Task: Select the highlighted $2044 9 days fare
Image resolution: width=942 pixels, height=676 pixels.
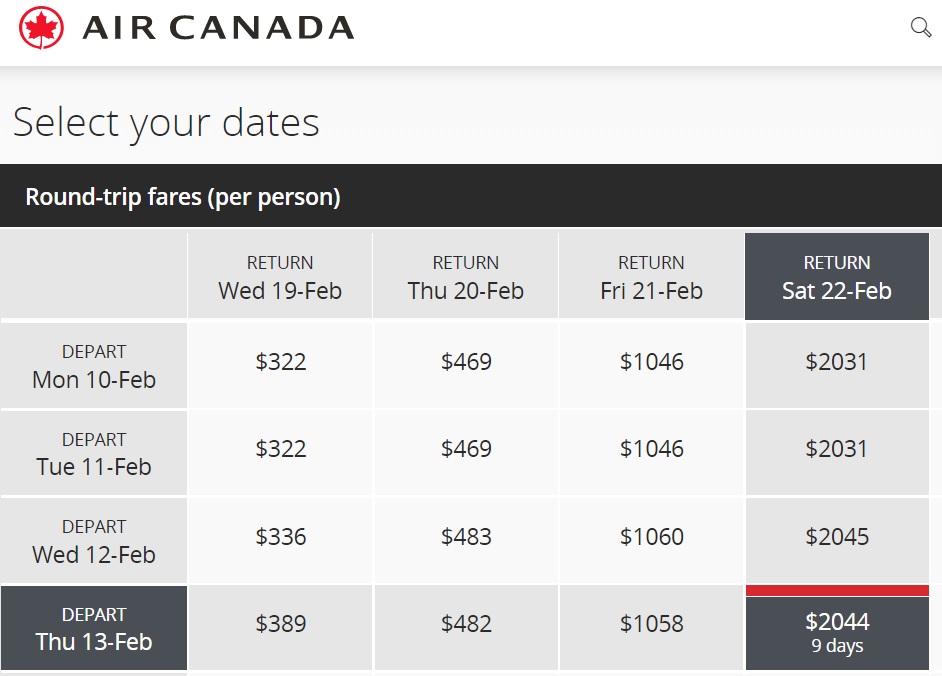Action: point(837,628)
